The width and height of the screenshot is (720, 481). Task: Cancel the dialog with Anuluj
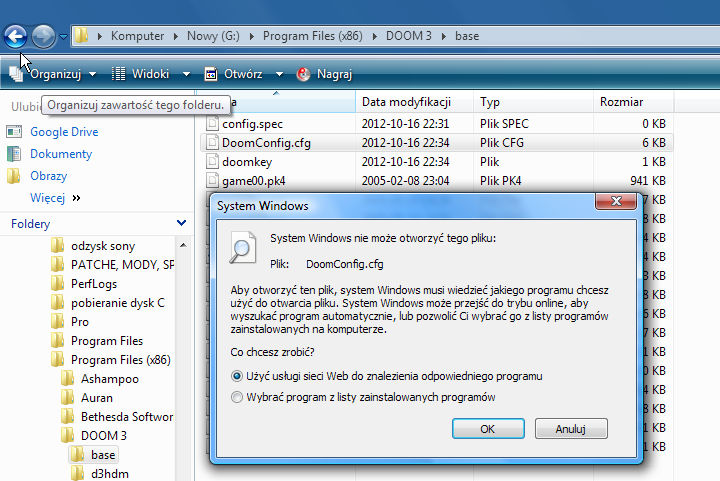(571, 429)
